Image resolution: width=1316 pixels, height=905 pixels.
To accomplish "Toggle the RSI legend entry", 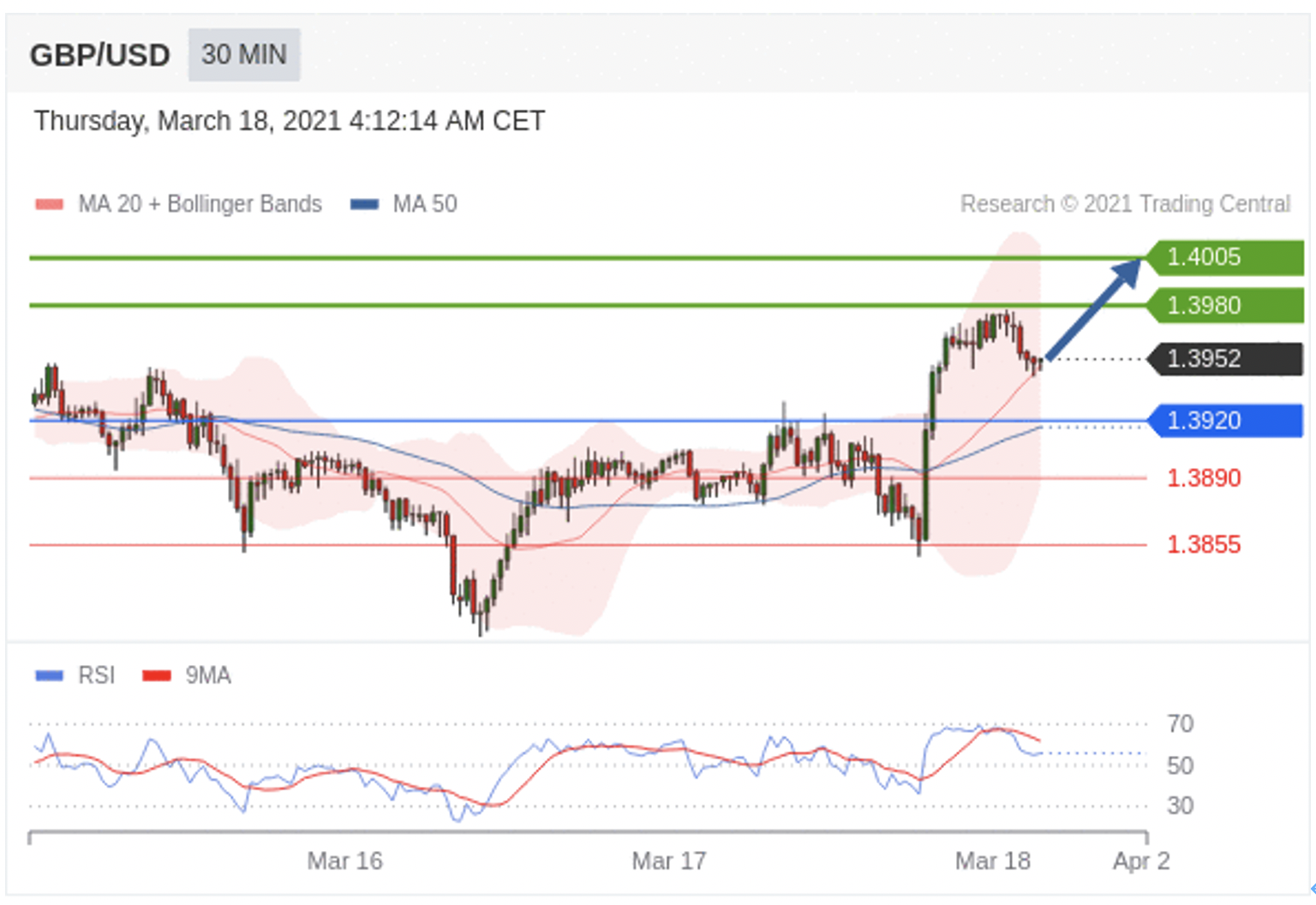I will click(75, 675).
